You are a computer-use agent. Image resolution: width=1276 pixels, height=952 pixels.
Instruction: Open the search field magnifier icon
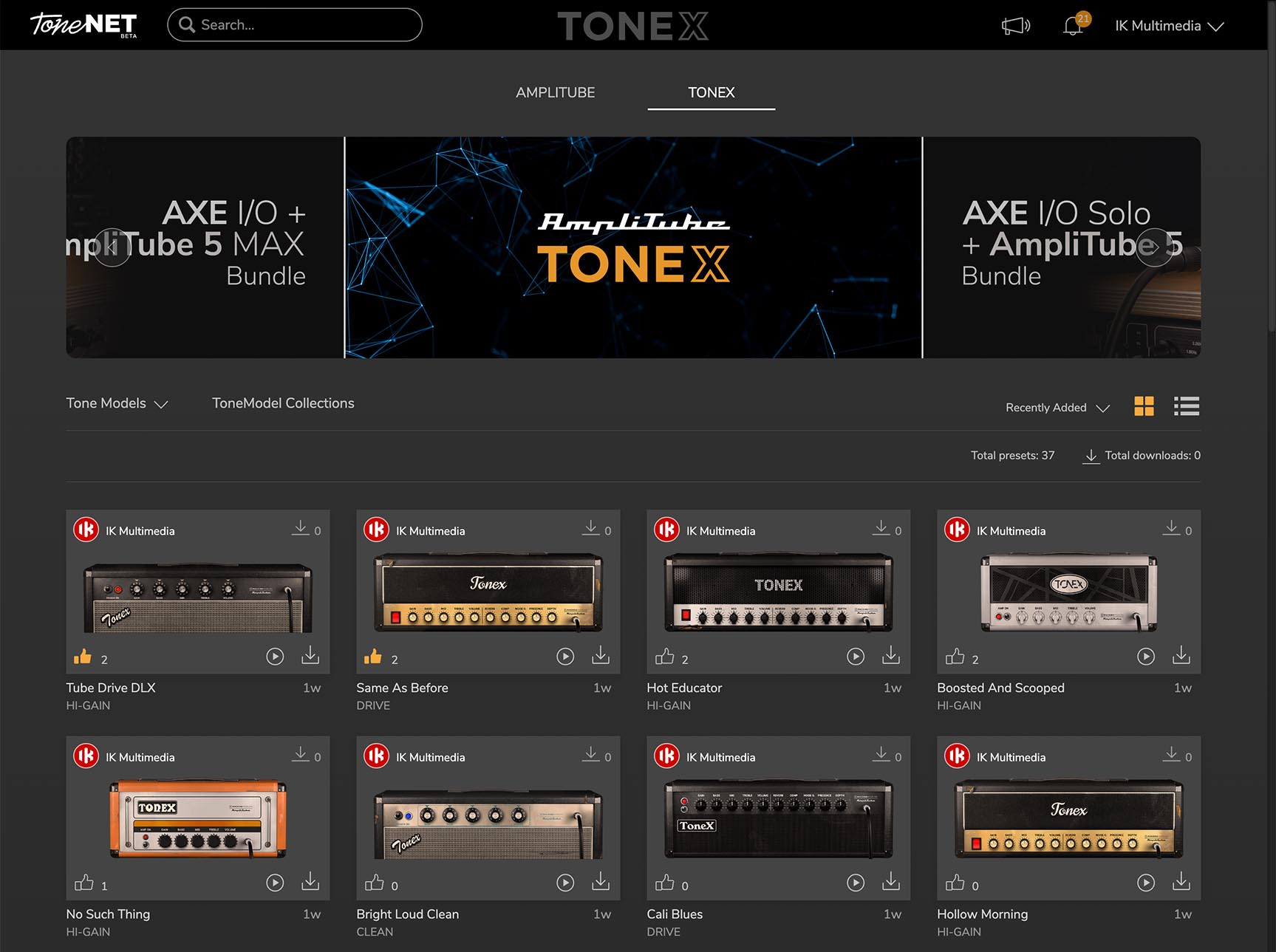(x=186, y=24)
